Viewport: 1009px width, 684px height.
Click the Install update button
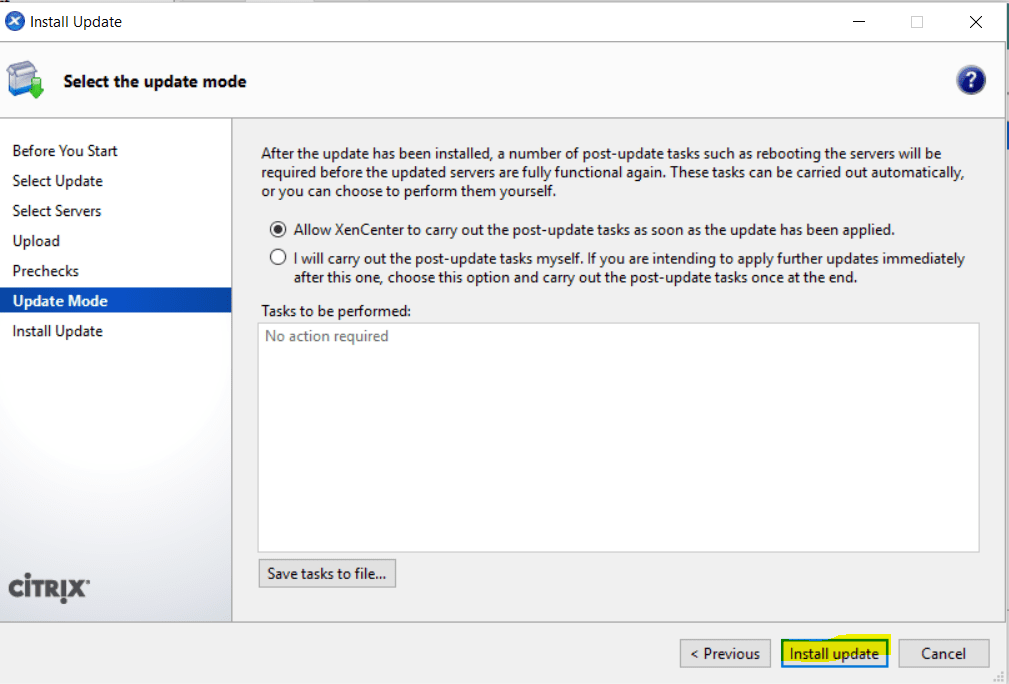tap(834, 653)
